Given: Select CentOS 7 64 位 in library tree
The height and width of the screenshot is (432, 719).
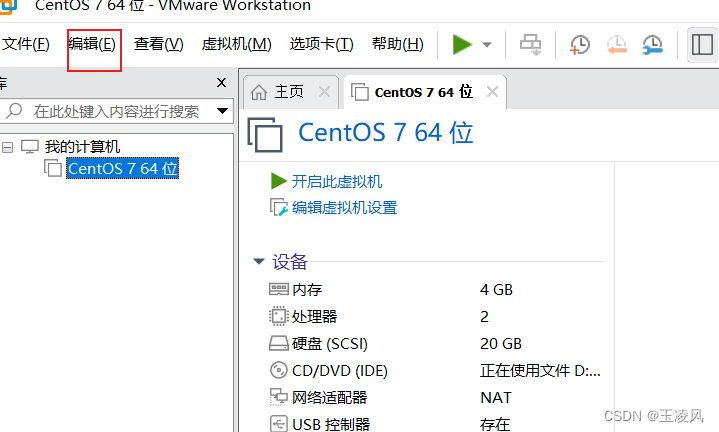Looking at the screenshot, I should [122, 168].
